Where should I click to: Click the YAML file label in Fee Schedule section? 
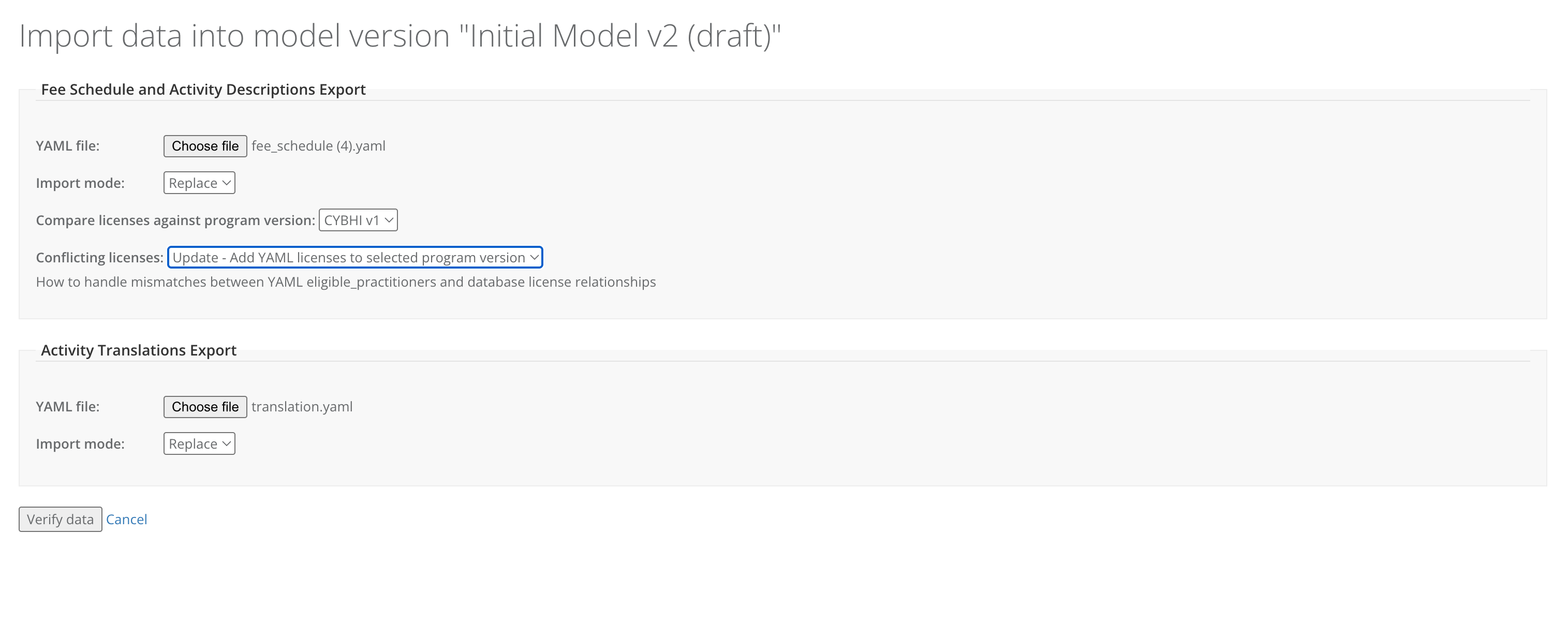[x=68, y=146]
